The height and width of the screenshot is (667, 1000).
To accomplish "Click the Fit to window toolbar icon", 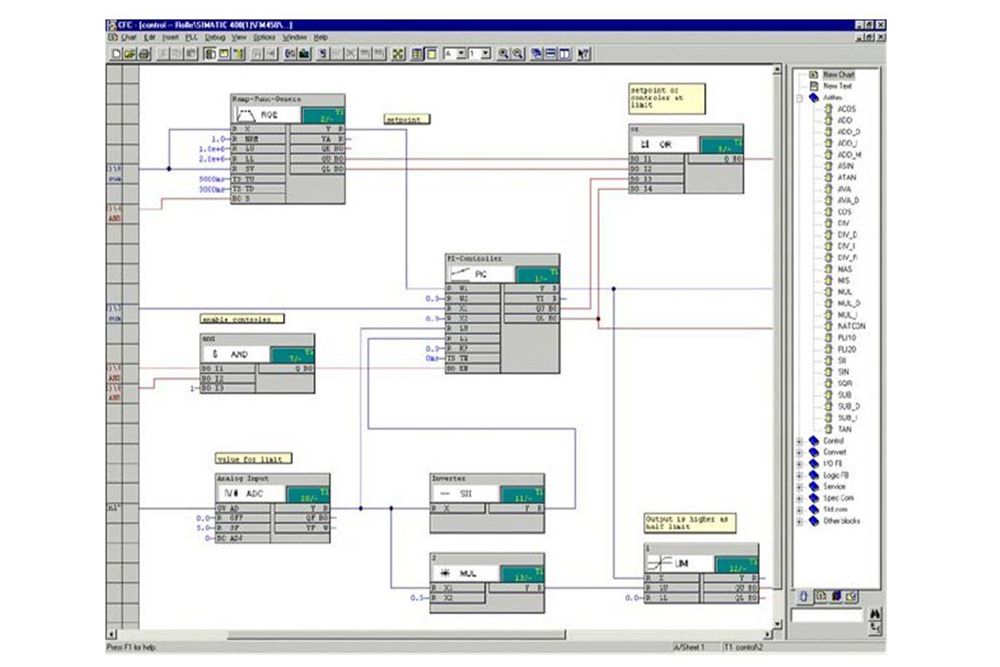I will point(398,53).
